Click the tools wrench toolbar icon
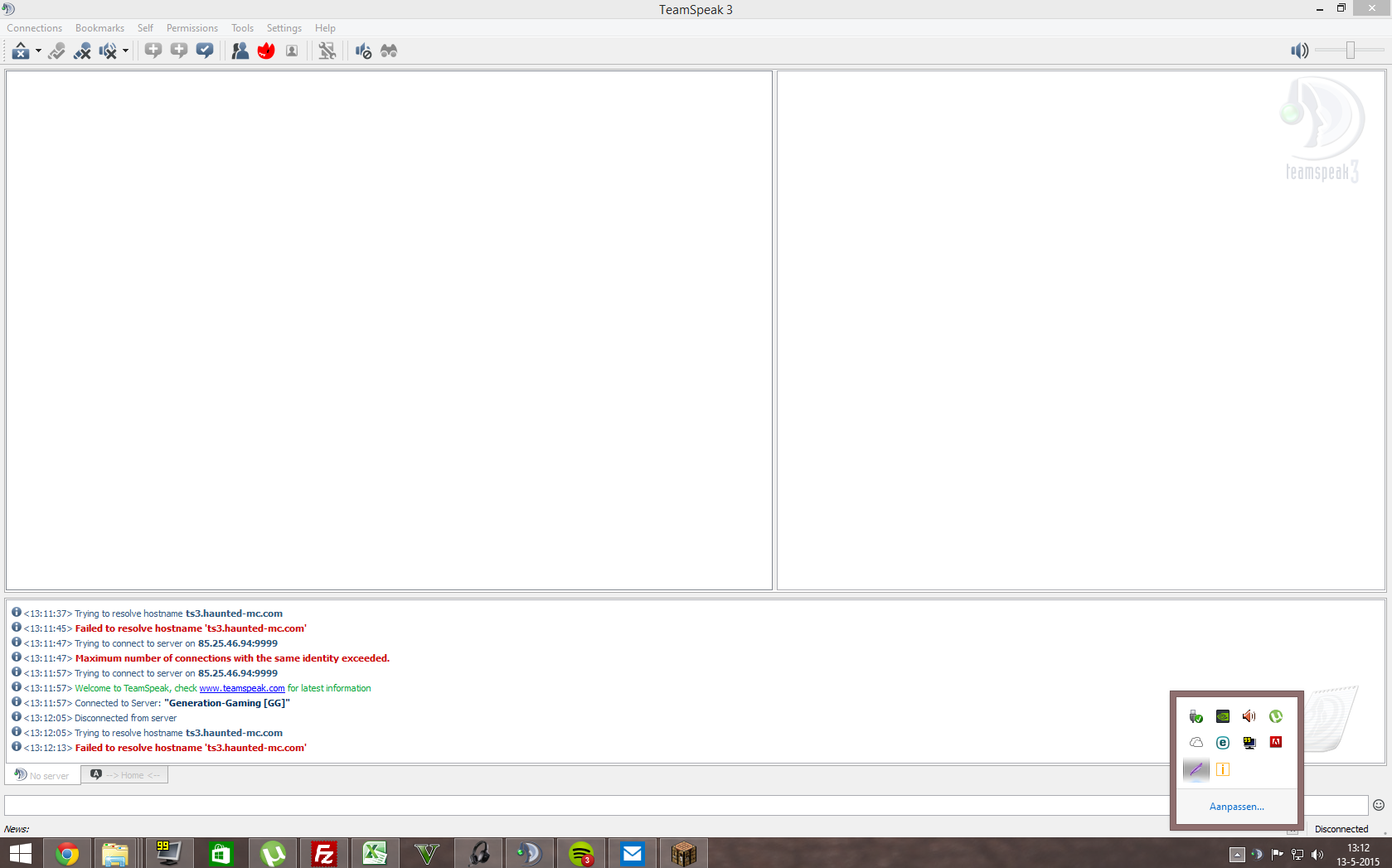This screenshot has height=868, width=1392. coord(327,51)
